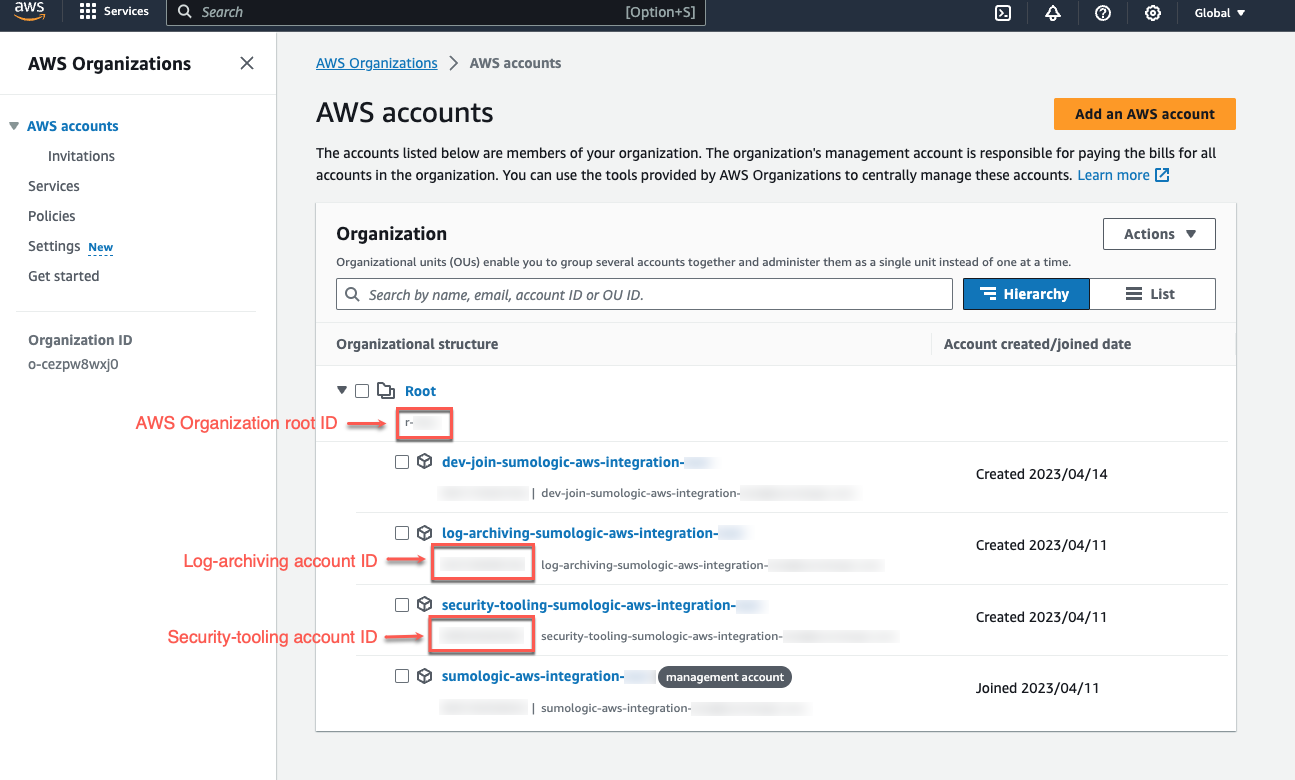Select the security-tooling account checkbox
The height and width of the screenshot is (780, 1295).
[x=402, y=604]
